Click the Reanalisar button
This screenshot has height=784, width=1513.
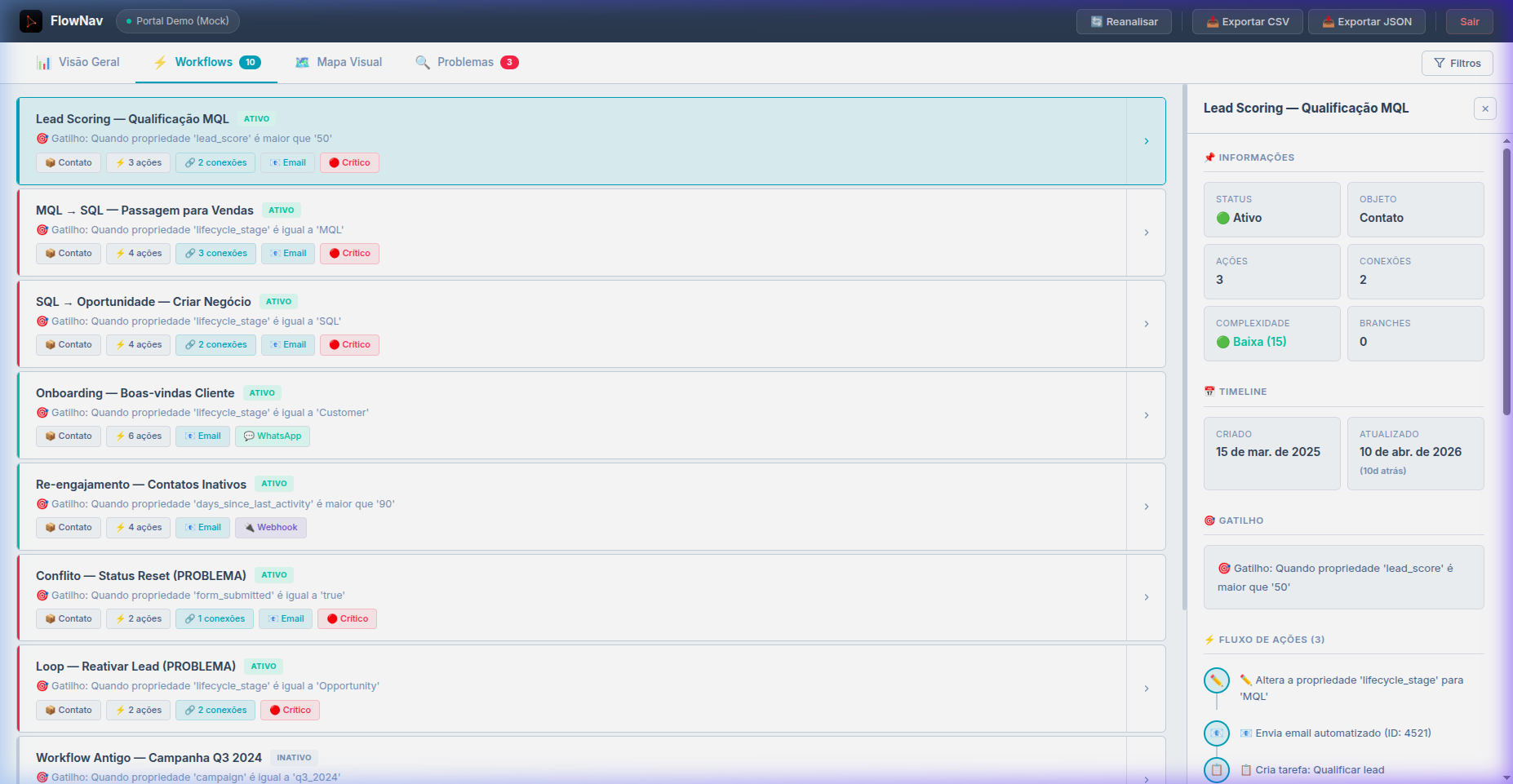[x=1124, y=22]
